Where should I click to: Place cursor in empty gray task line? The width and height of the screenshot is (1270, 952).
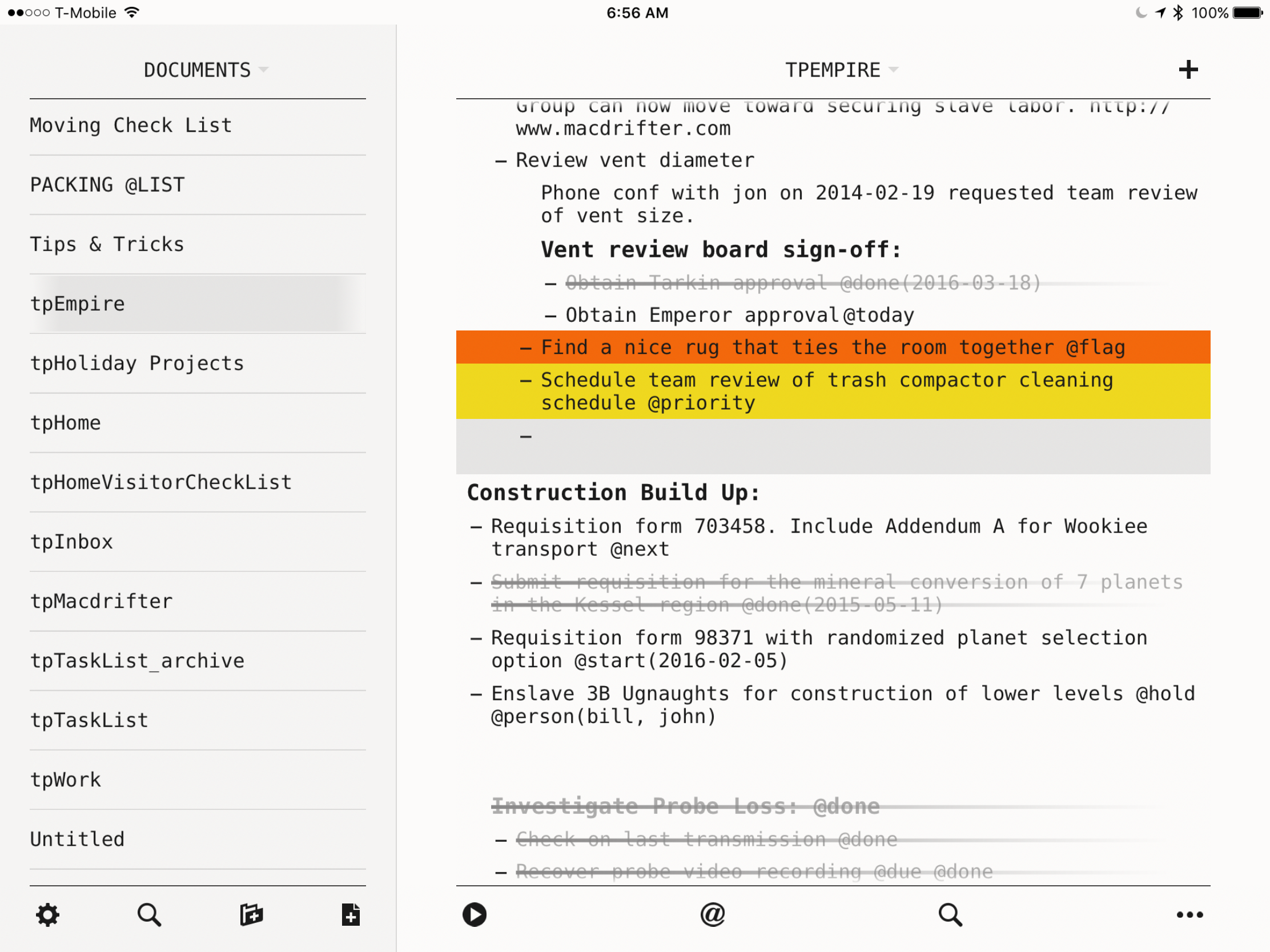tap(833, 446)
